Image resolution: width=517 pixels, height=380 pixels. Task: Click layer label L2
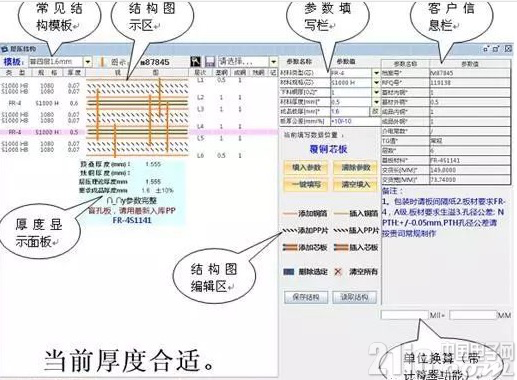click(200, 98)
